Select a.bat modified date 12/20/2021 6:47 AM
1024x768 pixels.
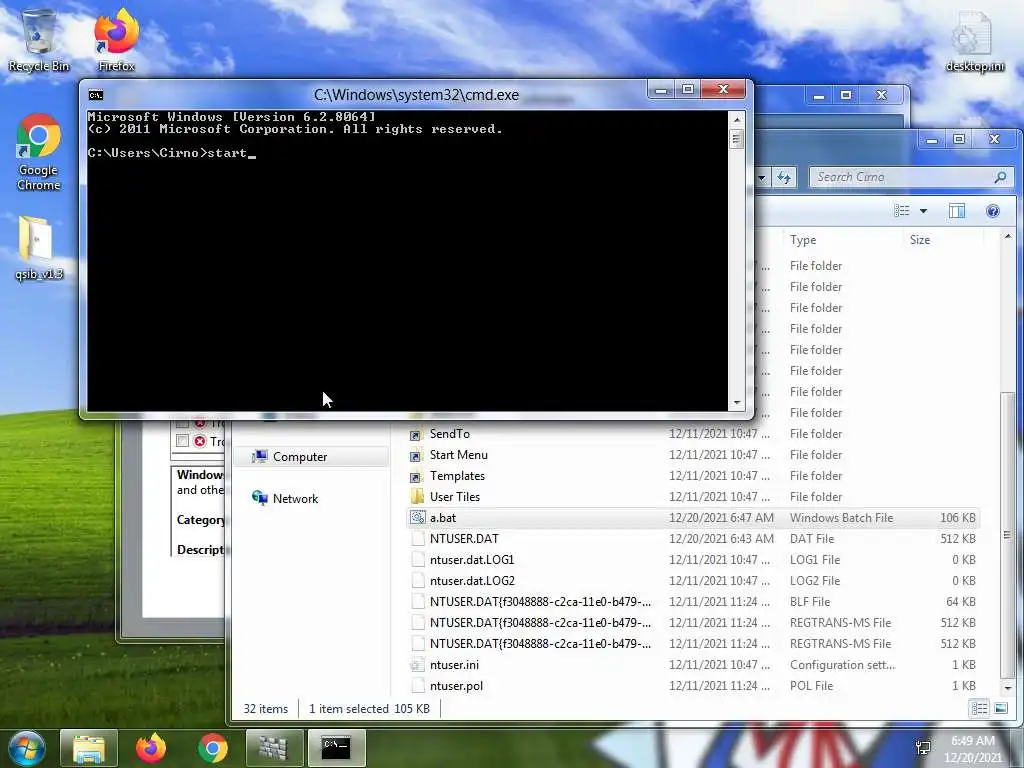(721, 518)
